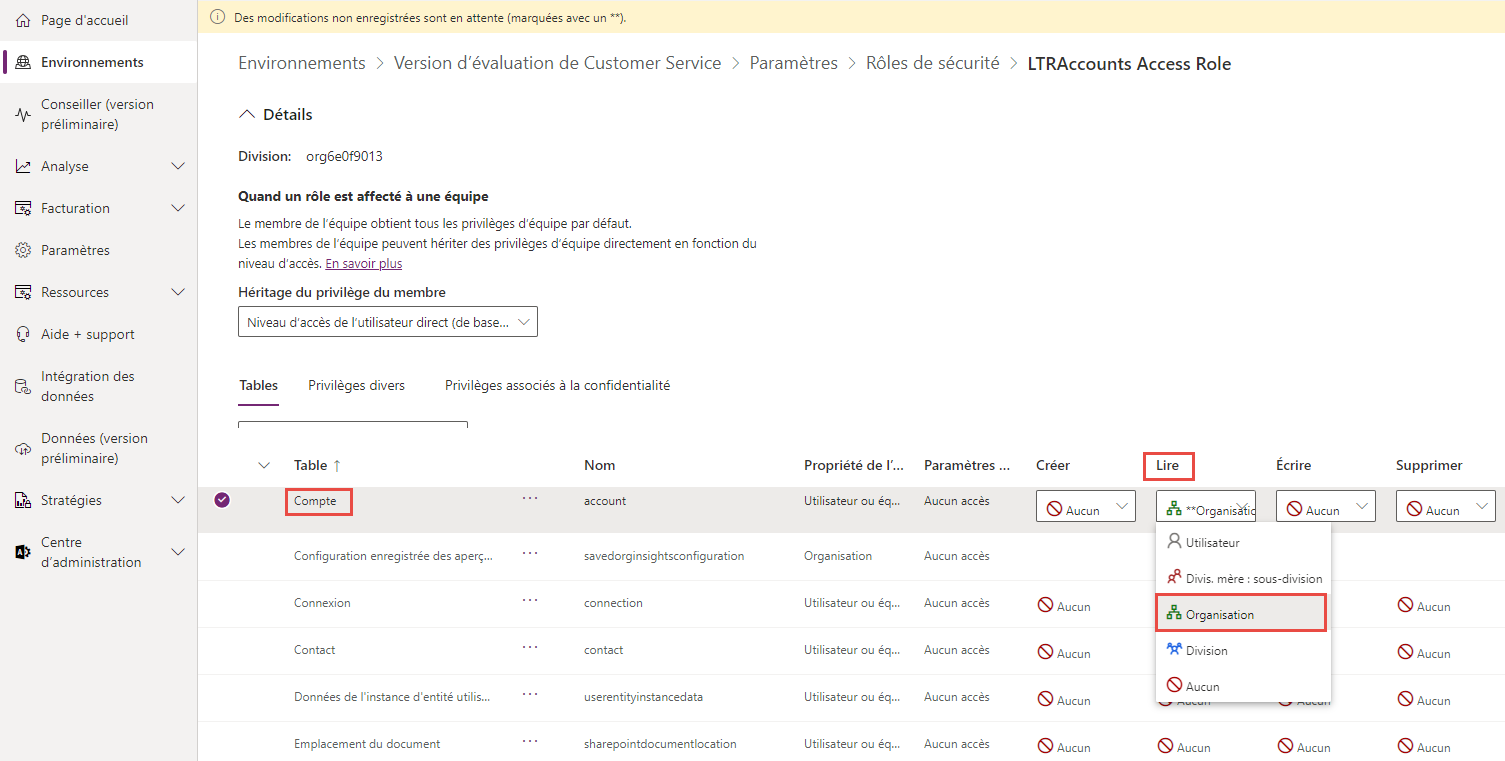Image resolution: width=1505 pixels, height=761 pixels.
Task: Uncheck the selection circle on the Compte row
Action: coord(222,500)
